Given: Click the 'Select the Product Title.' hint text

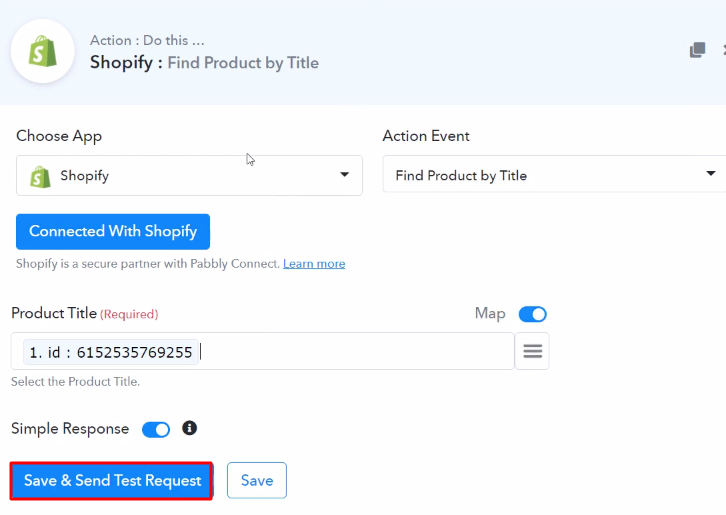Looking at the screenshot, I should [75, 382].
